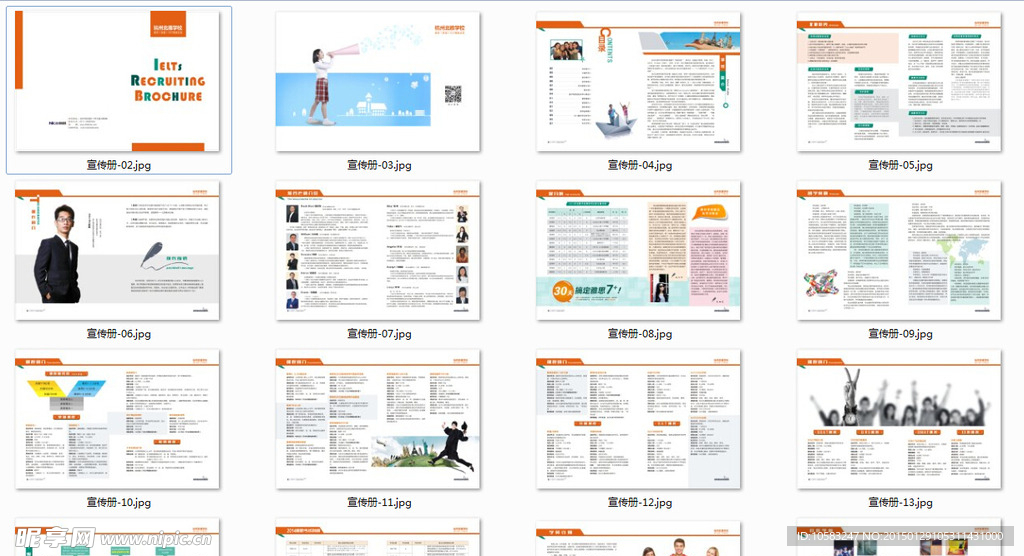
Task: Click the file name 宣传册-07.jpg
Action: click(379, 334)
